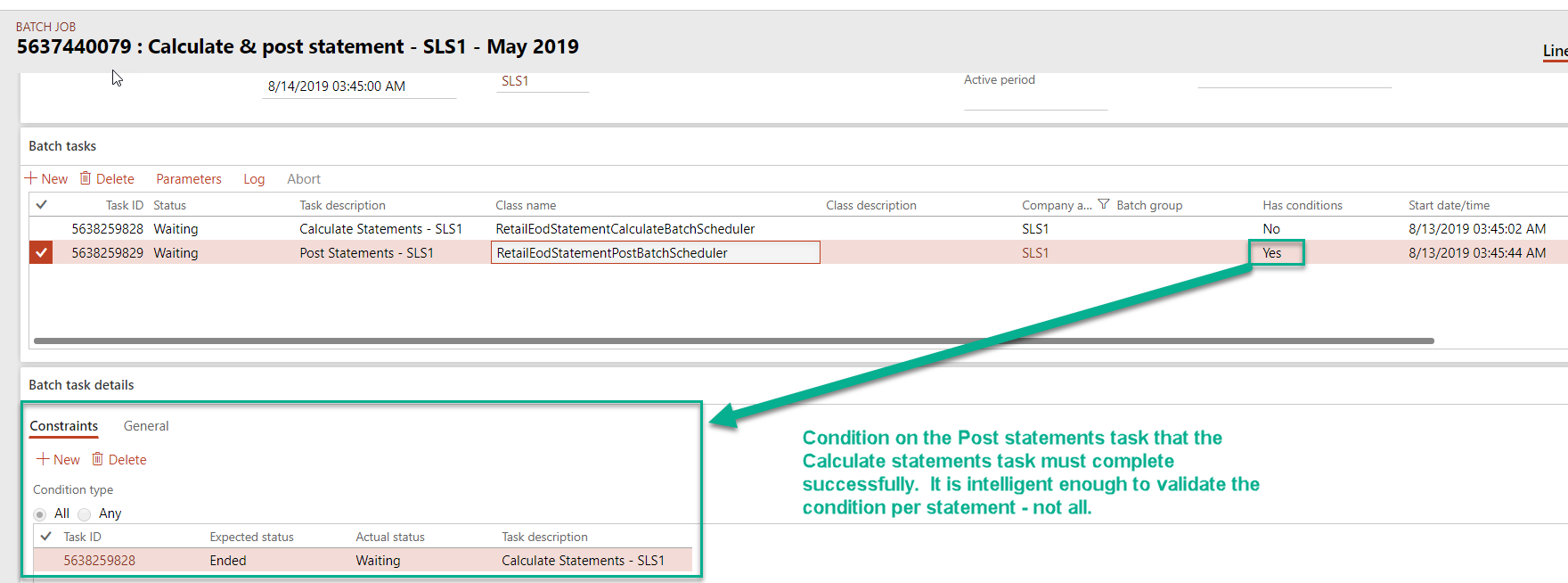Click select-all checkmark in Batch tasks header

coord(41,204)
